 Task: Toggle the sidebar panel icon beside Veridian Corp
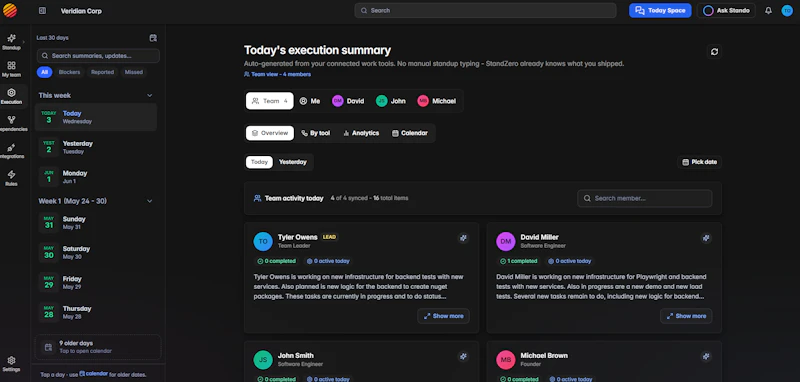click(x=42, y=11)
